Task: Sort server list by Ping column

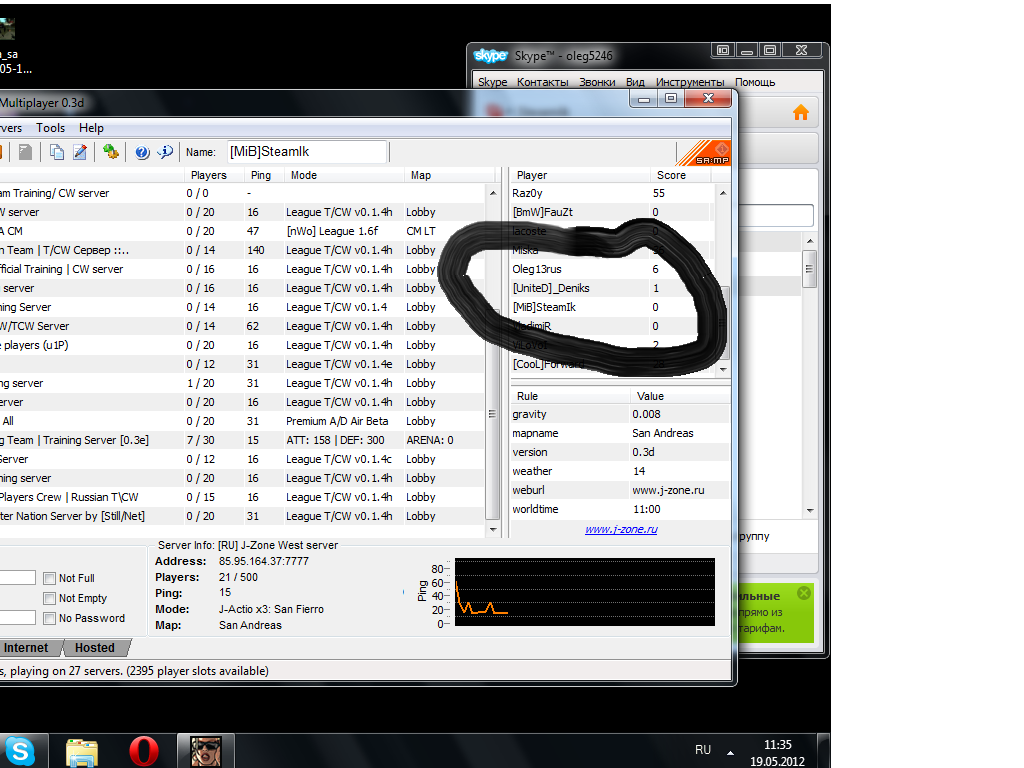Action: click(263, 175)
